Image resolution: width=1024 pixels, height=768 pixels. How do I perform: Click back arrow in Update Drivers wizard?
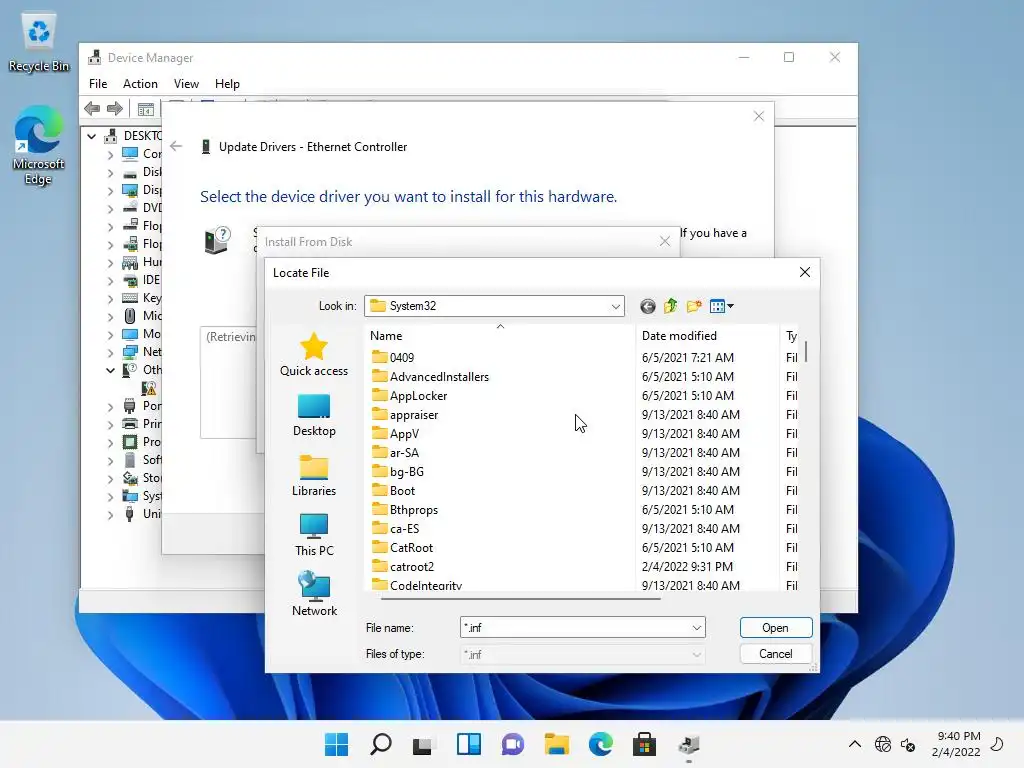tap(176, 146)
